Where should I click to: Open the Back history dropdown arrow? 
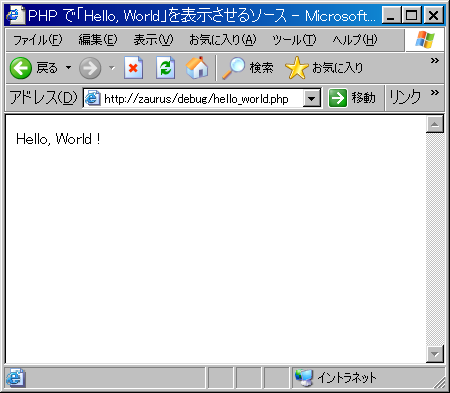tap(68, 68)
